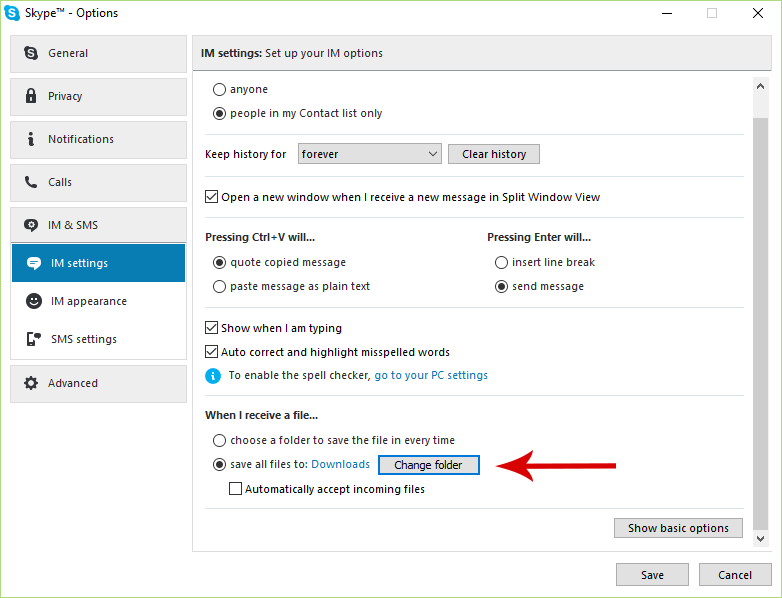Viewport: 782px width, 598px height.
Task: Open SMS settings
Action: click(98, 339)
